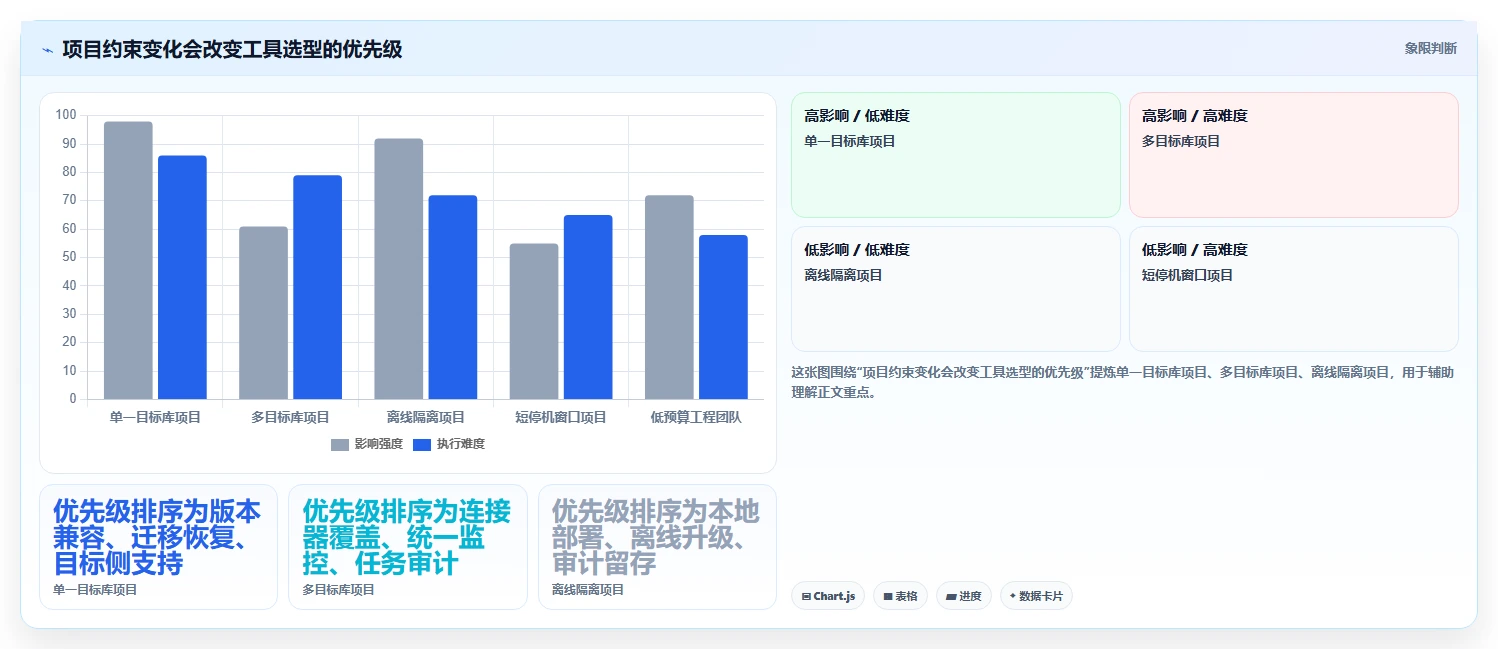Click the lightning icon beside the title
This screenshot has width=1498, height=649.
[x=47, y=50]
